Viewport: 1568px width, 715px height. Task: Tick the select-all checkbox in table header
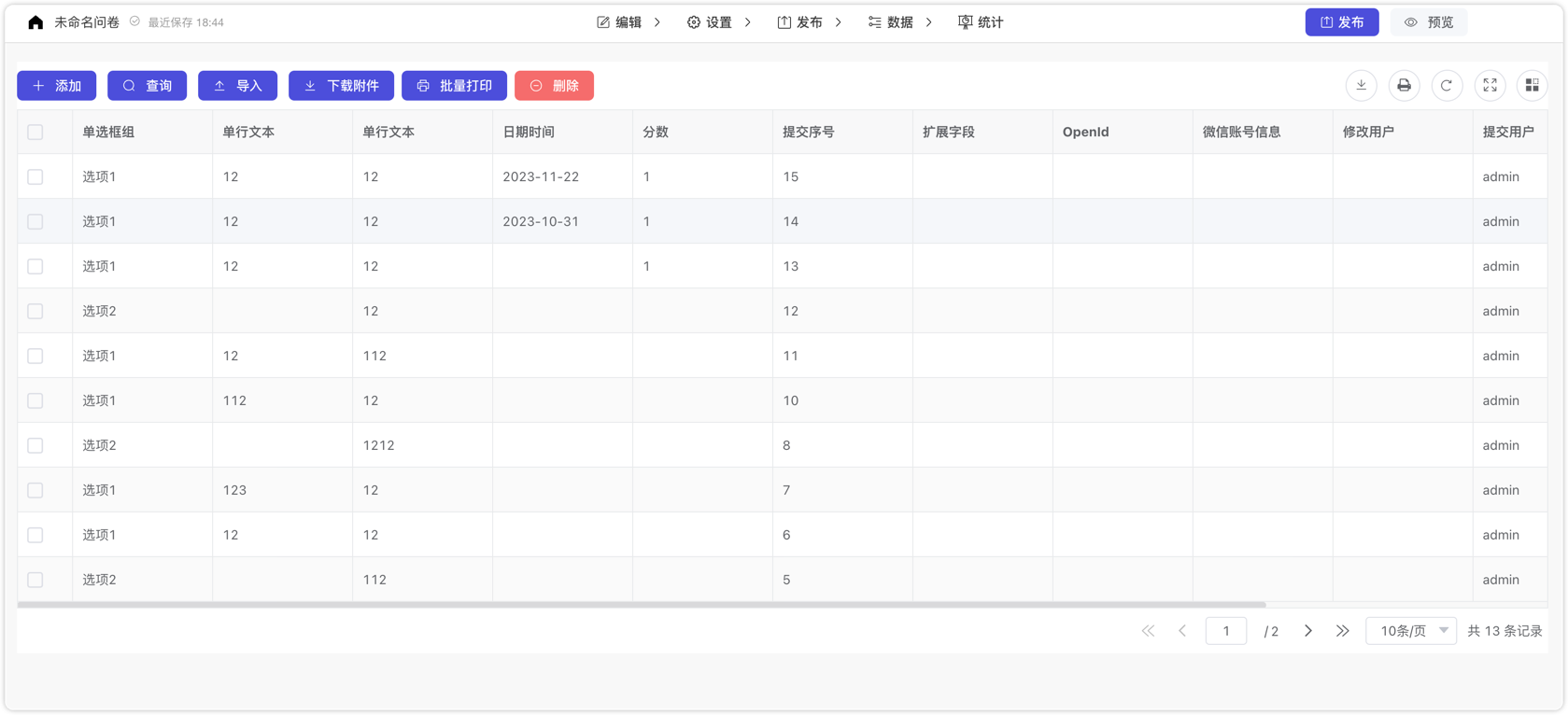[35, 132]
